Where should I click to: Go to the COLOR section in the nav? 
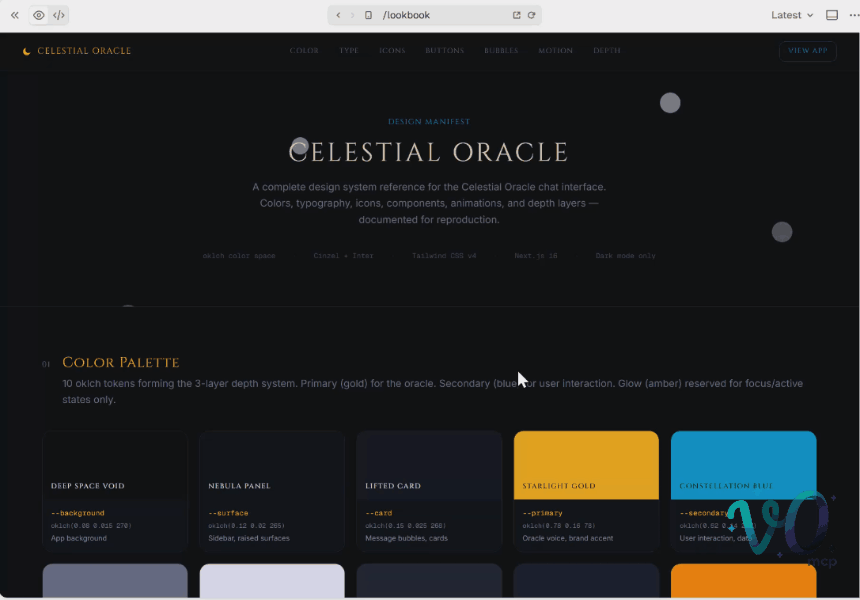304,50
